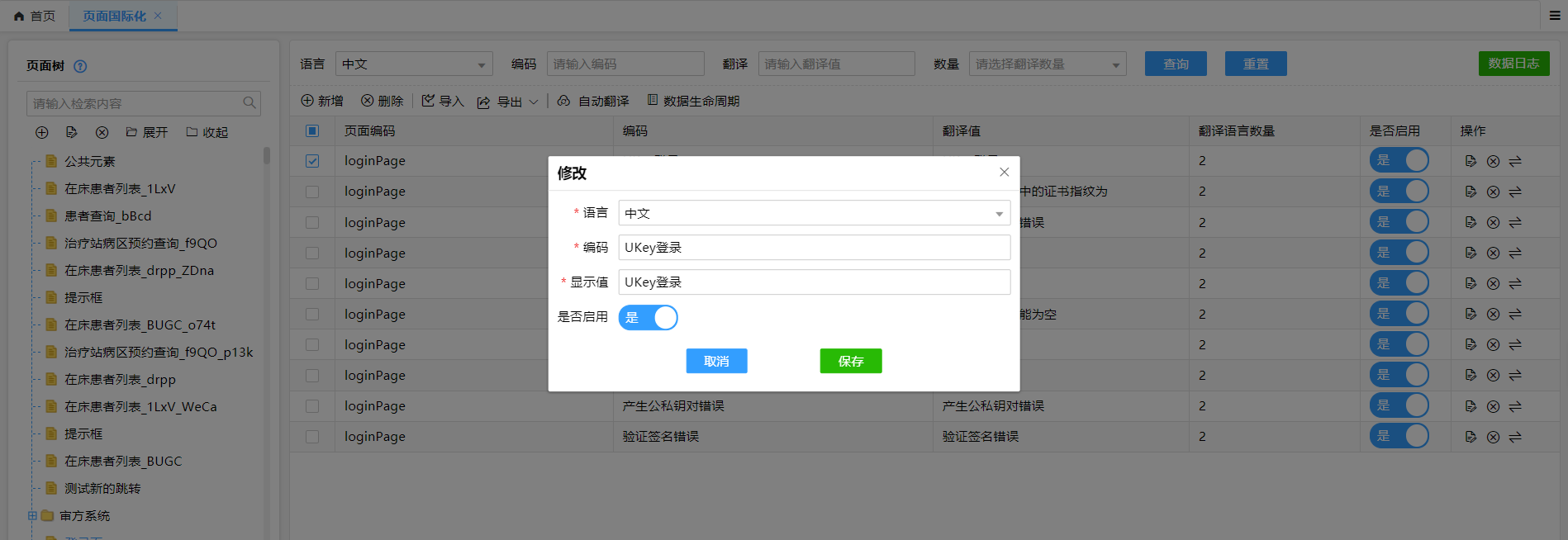Viewport: 1568px width, 540px height.
Task: Toggle the select-all checkbox in table header
Action: click(x=312, y=130)
